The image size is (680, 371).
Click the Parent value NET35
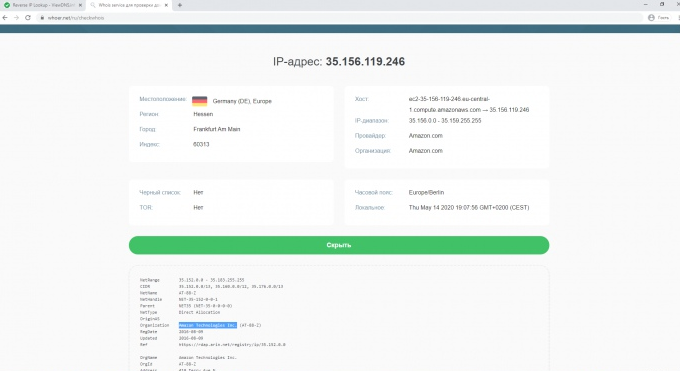205,306
